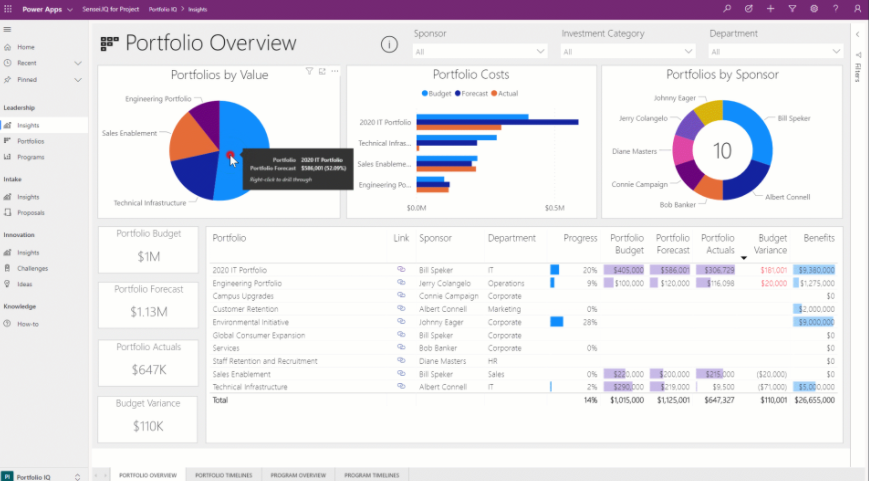Open link icon for Staff Retention and Recruitment
Viewport: 869px width, 481px height.
coord(401,360)
